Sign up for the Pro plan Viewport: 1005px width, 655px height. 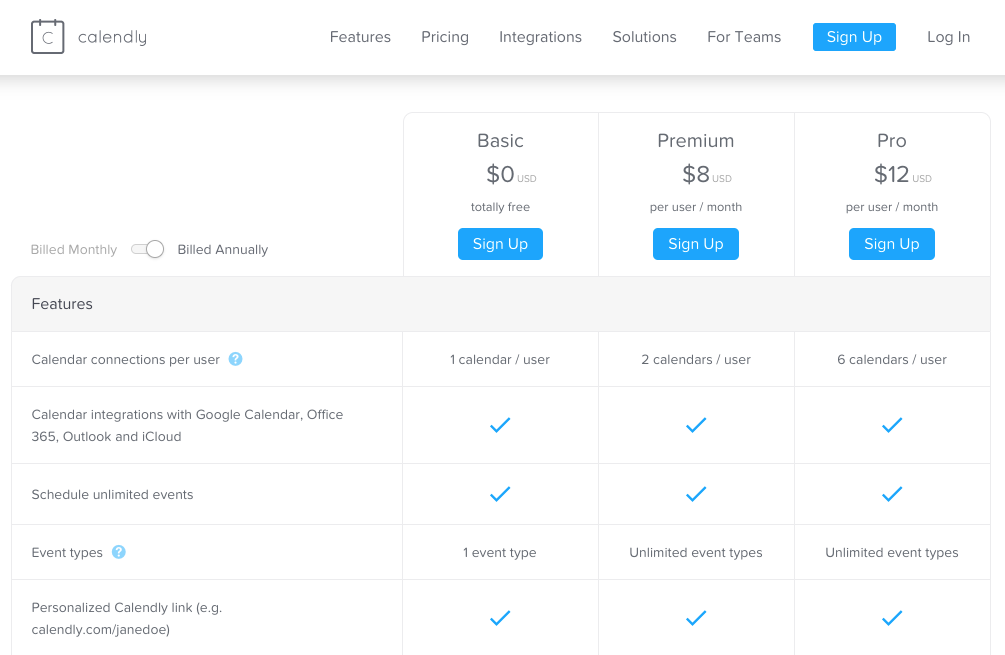click(892, 244)
